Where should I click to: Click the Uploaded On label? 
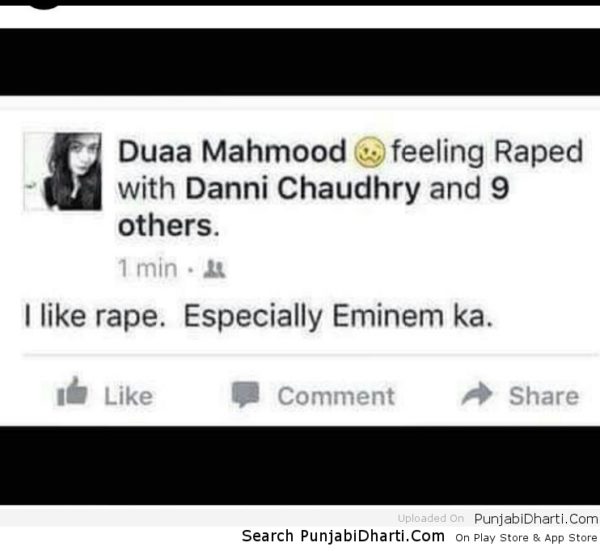(x=431, y=518)
